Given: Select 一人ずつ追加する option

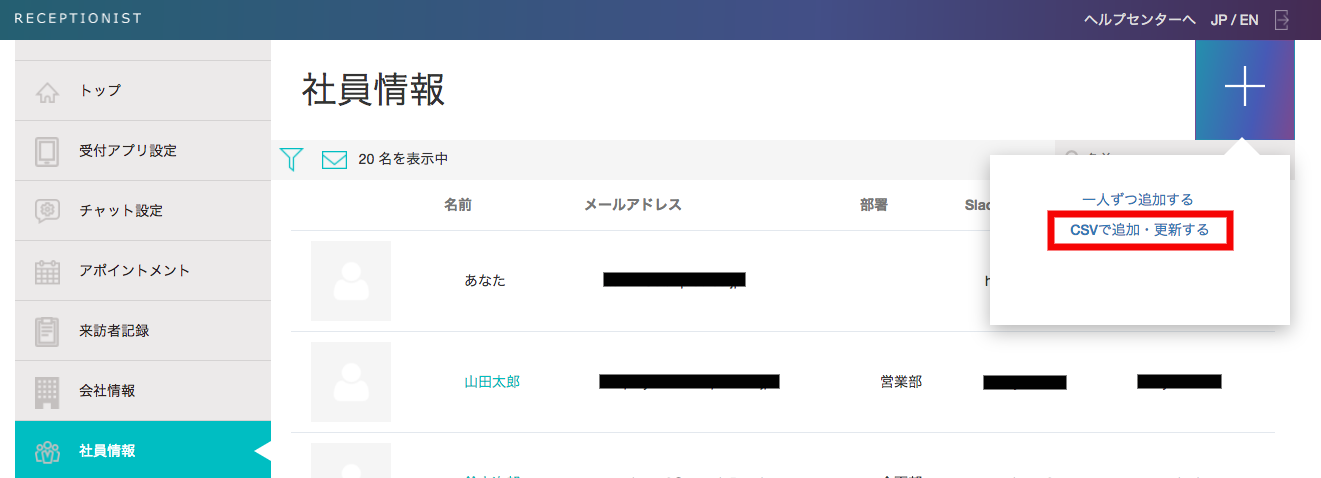Looking at the screenshot, I should point(1138,200).
